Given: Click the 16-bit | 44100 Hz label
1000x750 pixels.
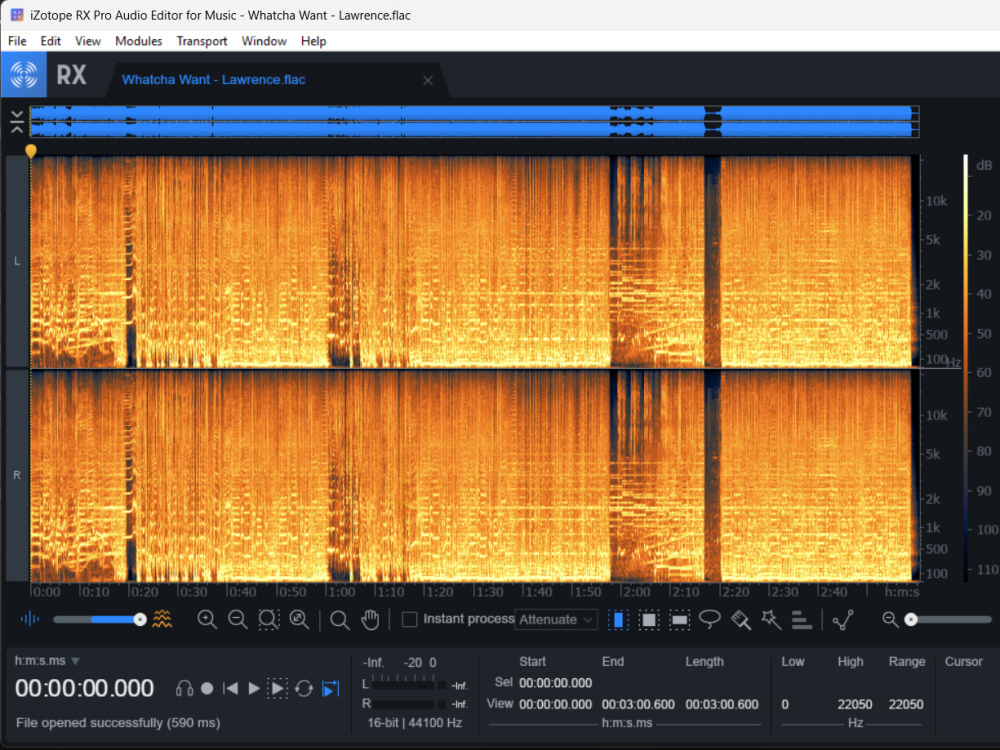Looking at the screenshot, I should (x=415, y=723).
